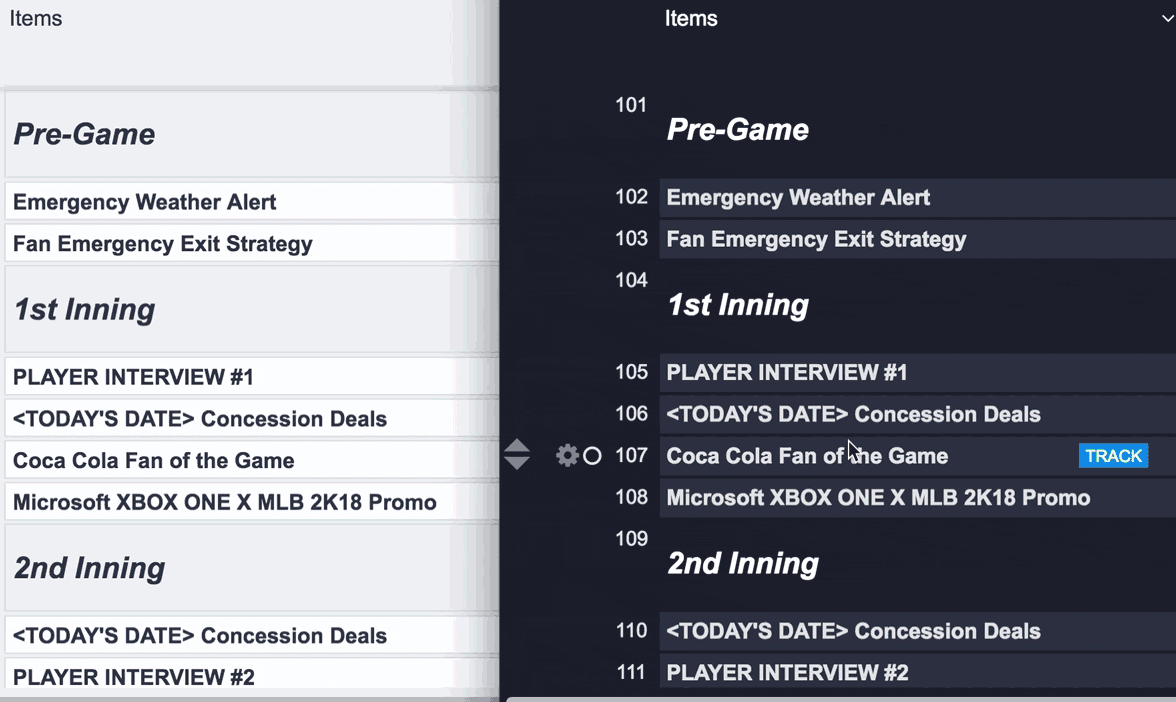Click the Pre-Game section header in dark panel

tap(738, 130)
